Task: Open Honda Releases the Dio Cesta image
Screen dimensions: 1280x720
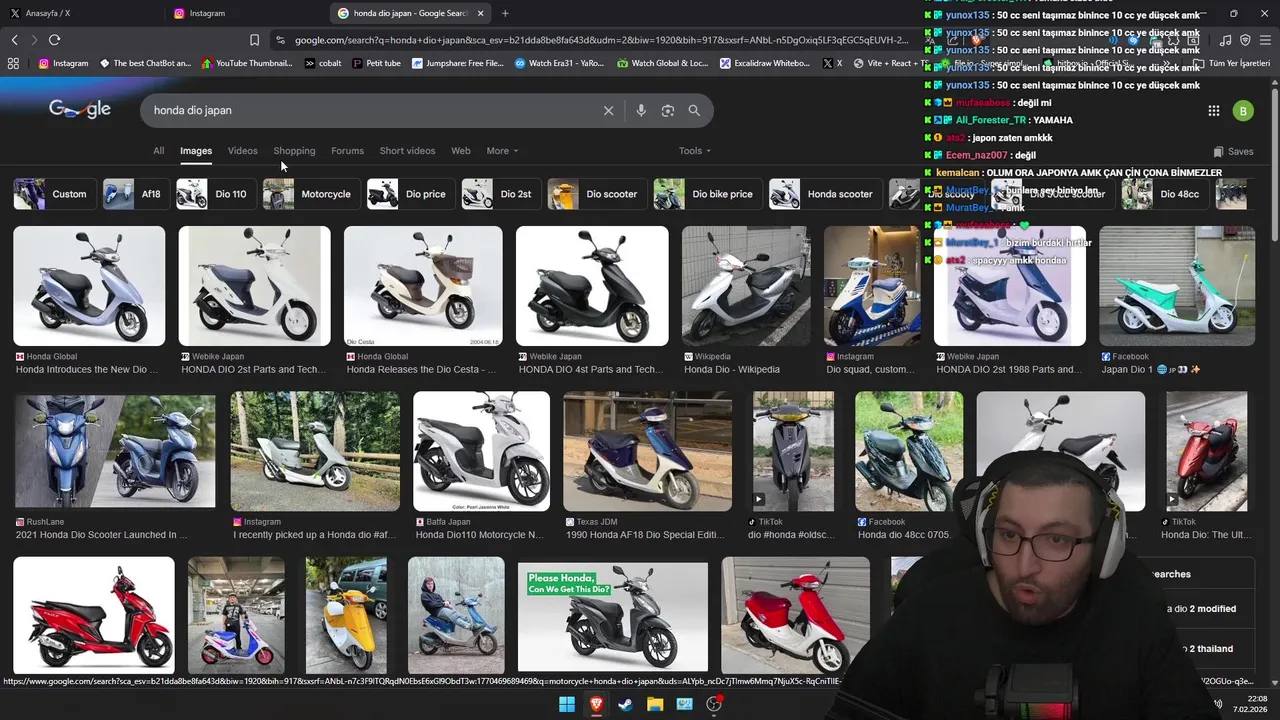Action: pos(423,286)
